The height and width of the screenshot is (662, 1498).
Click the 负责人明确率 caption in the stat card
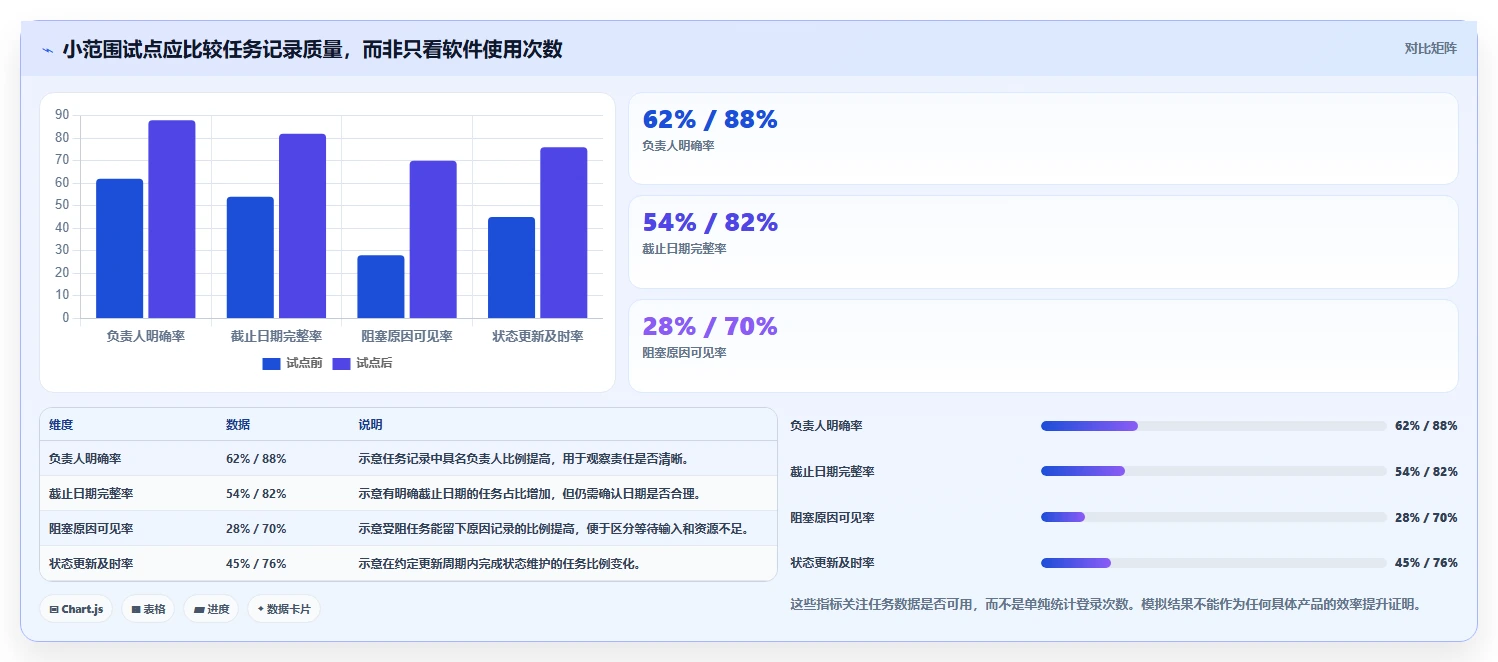click(x=678, y=146)
